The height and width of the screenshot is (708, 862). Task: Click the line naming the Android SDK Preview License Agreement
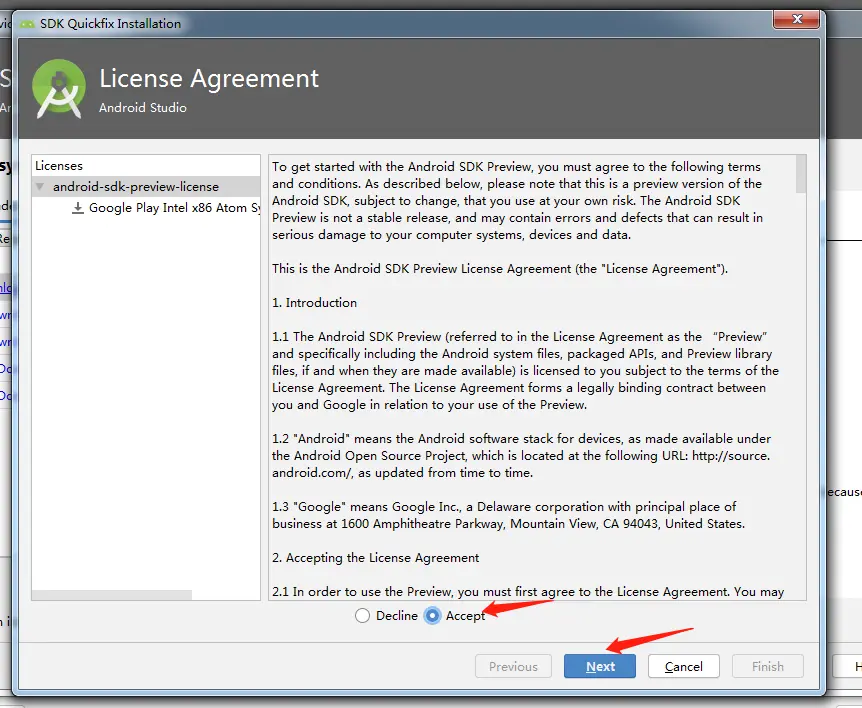(x=500, y=268)
